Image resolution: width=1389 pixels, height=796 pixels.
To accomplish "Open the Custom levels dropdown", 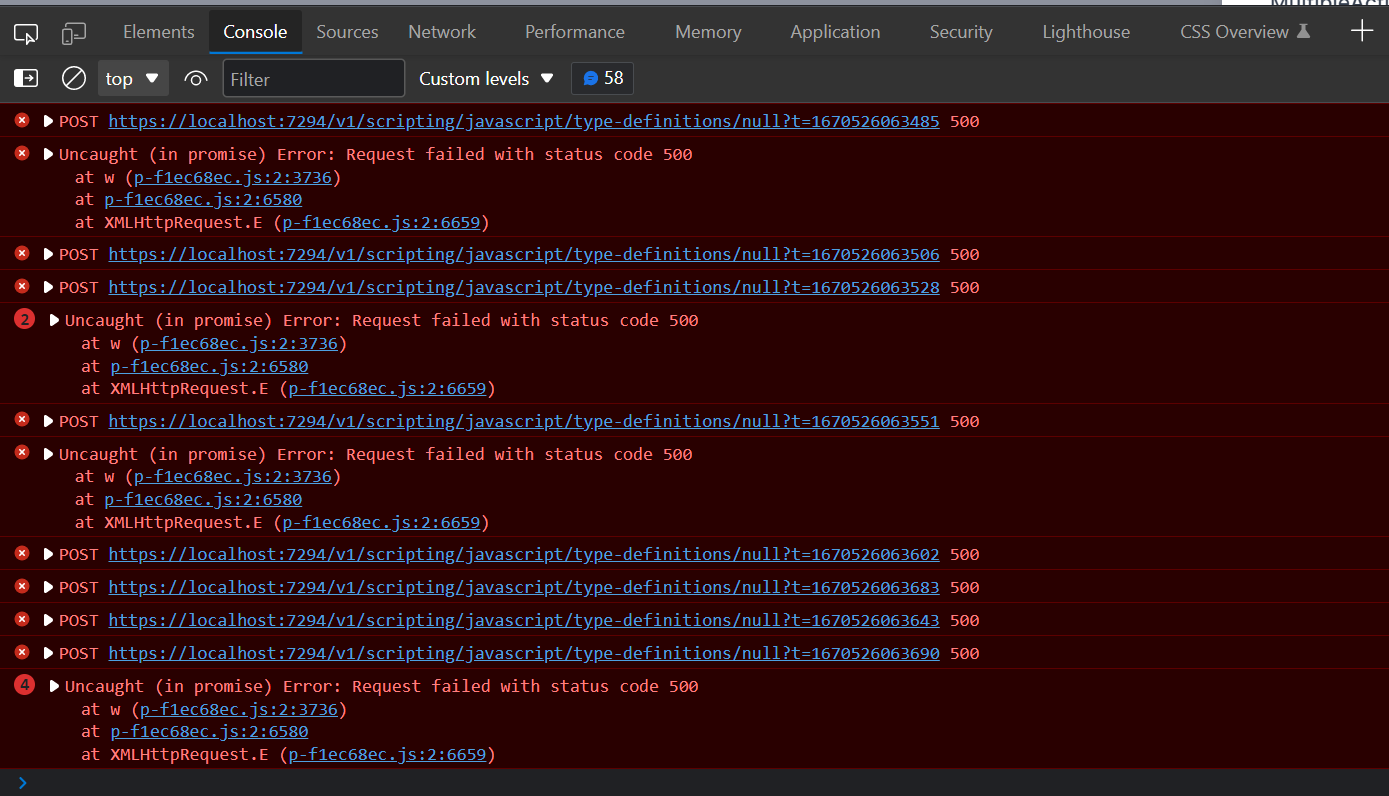I will tap(486, 78).
